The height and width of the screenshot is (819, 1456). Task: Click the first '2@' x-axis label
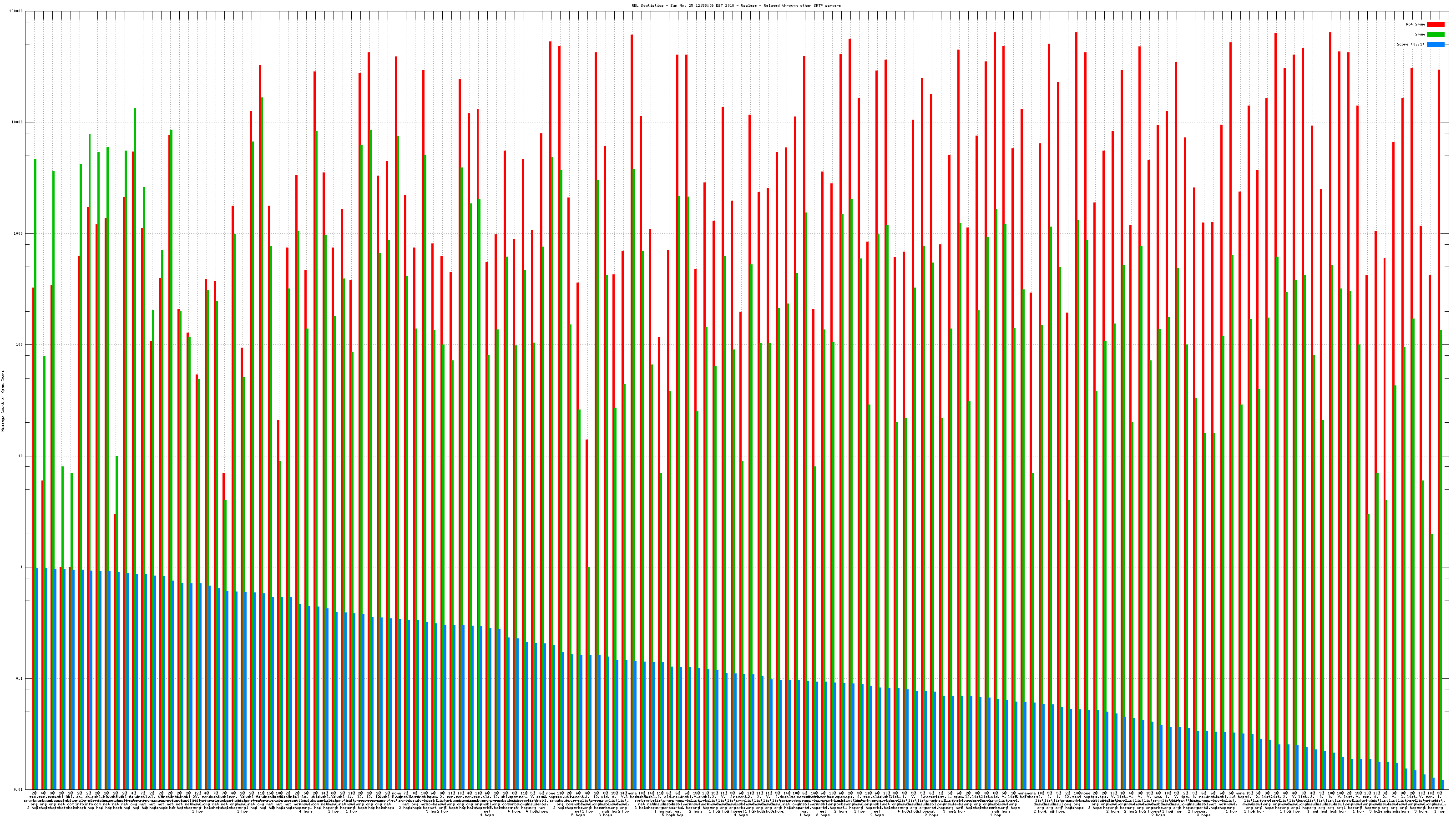[x=35, y=794]
